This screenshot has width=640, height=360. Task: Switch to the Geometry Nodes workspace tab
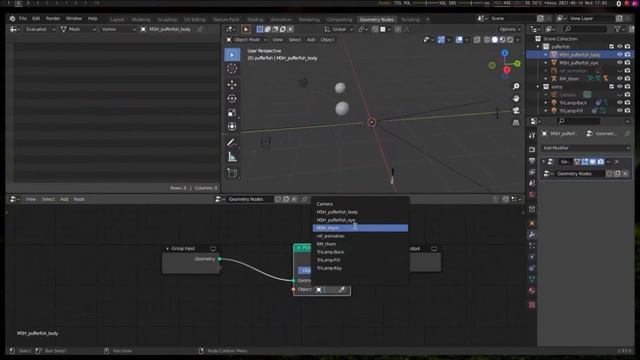coord(377,19)
